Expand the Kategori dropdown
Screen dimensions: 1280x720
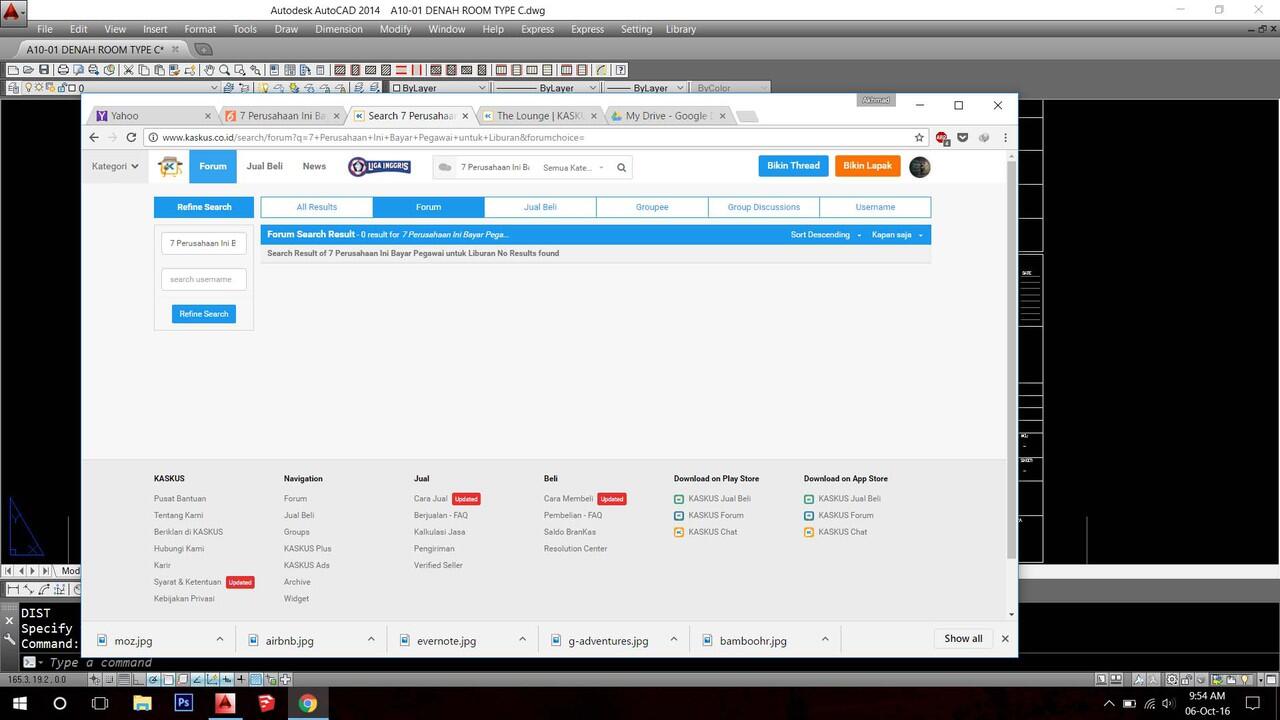coord(115,166)
